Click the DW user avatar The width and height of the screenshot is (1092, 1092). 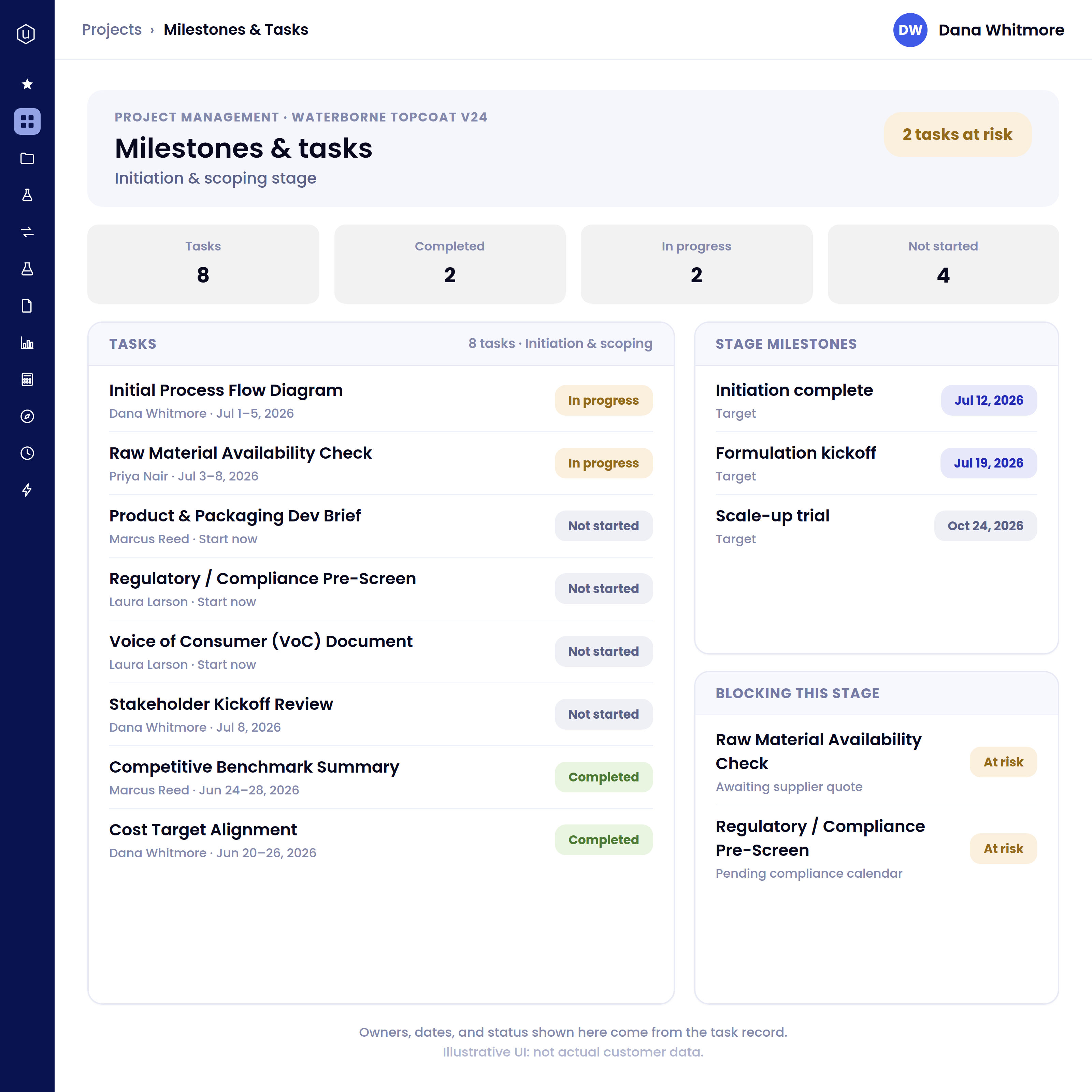click(x=910, y=30)
